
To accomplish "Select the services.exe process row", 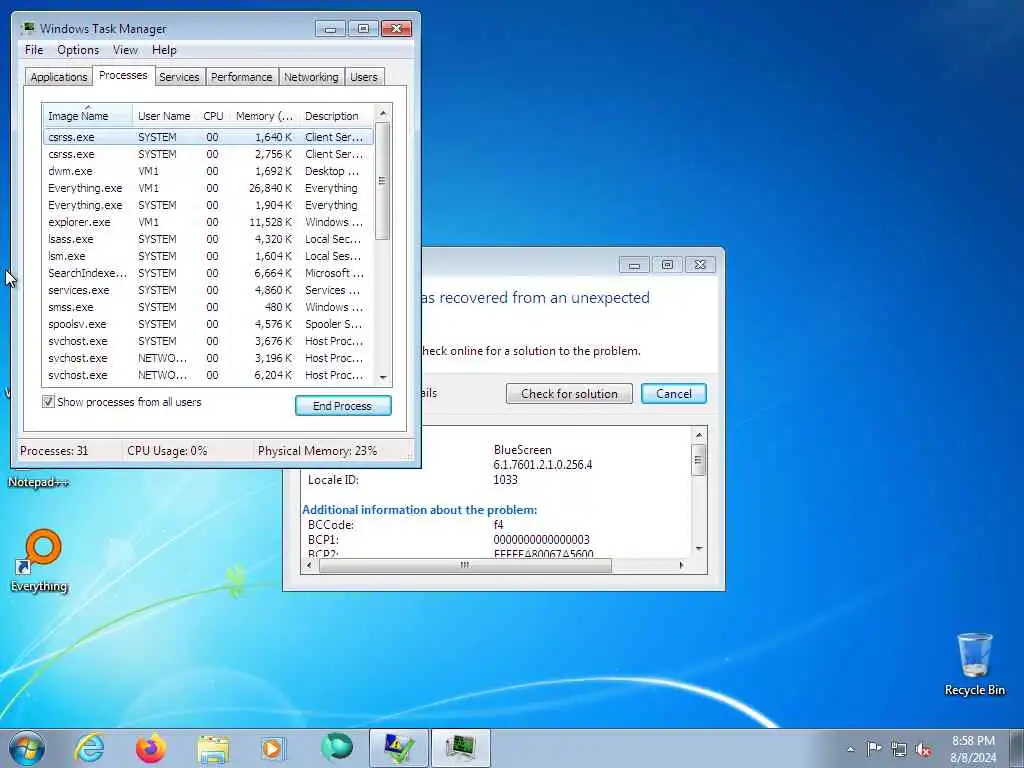I will pyautogui.click(x=208, y=290).
